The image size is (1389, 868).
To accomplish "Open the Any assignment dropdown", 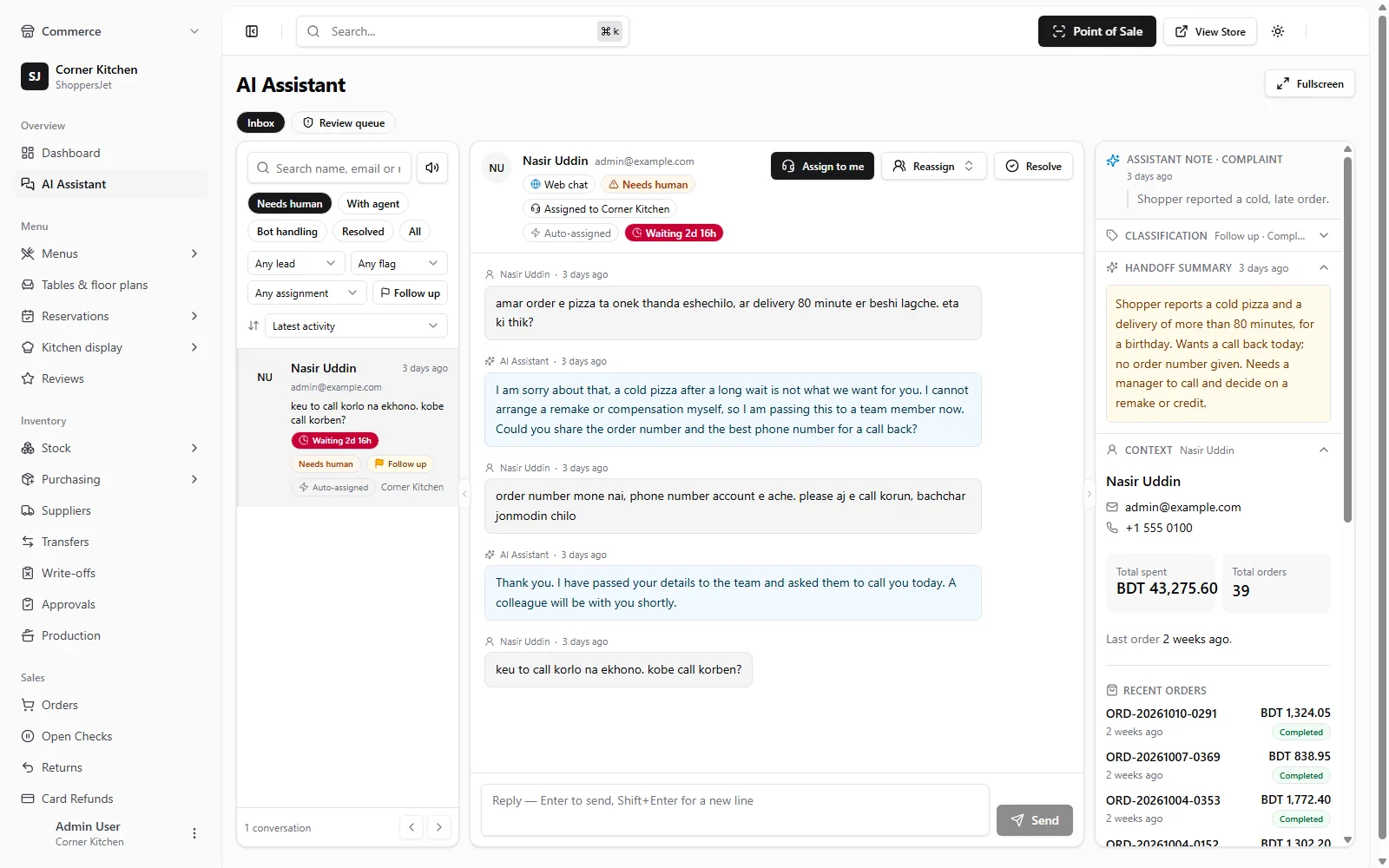I will [x=306, y=293].
